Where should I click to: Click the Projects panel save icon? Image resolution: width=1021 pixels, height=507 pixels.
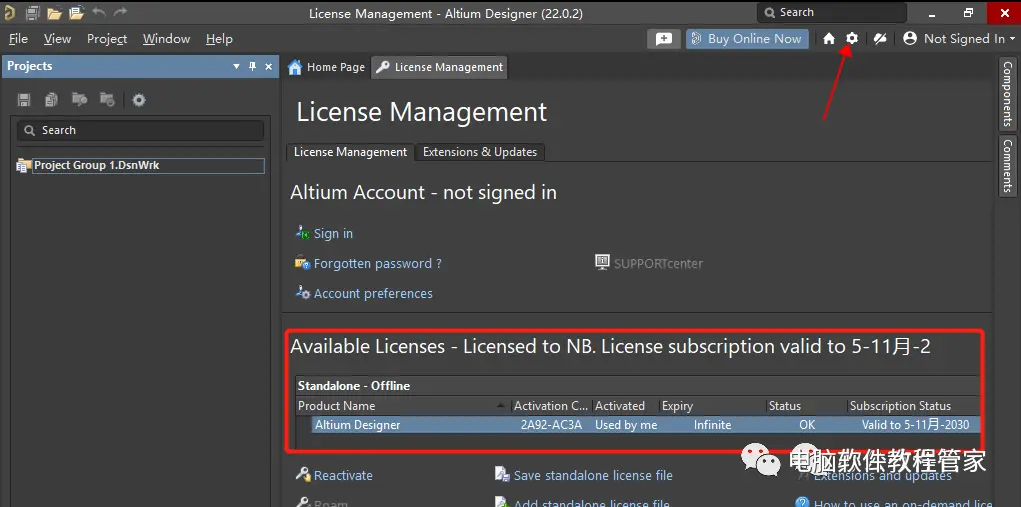(24, 100)
